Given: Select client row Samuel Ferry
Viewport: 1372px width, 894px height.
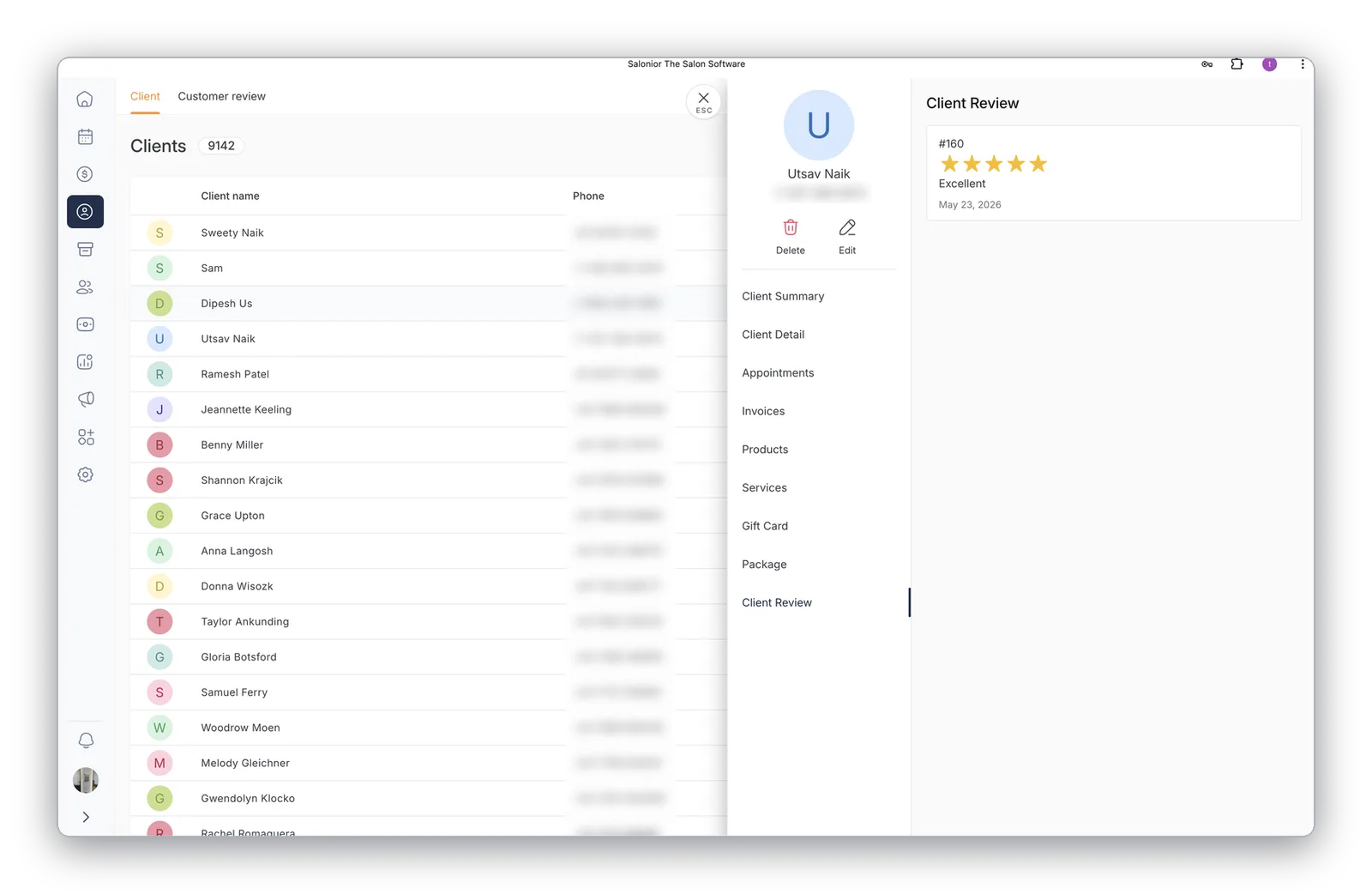Looking at the screenshot, I should (x=429, y=692).
